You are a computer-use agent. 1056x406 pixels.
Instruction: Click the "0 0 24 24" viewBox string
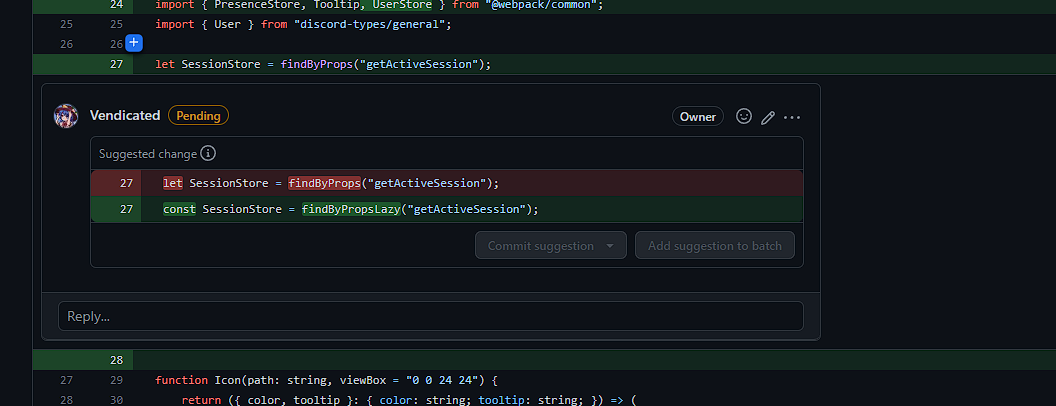pos(442,380)
